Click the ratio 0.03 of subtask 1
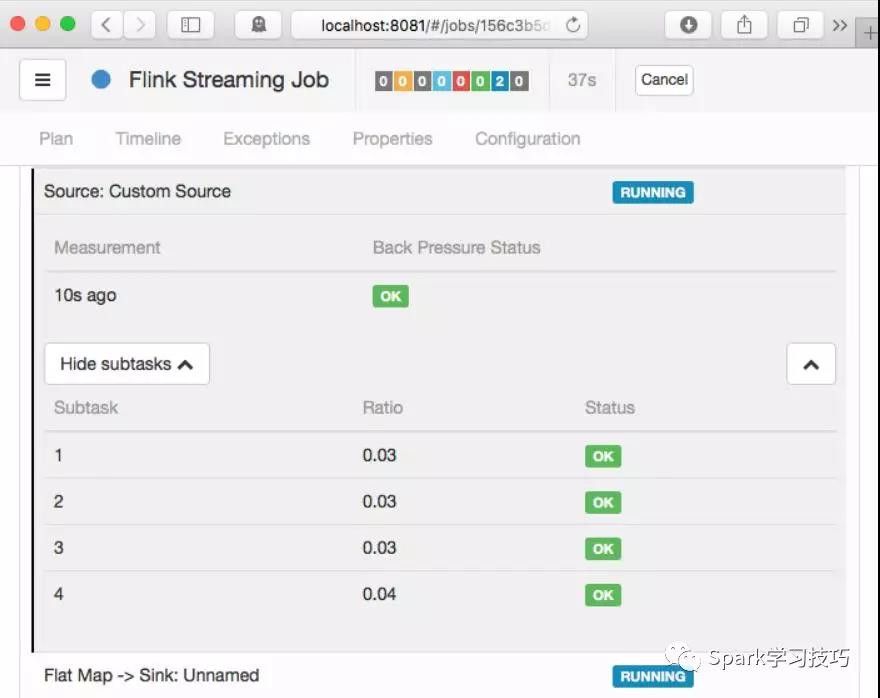880x698 pixels. pos(379,455)
